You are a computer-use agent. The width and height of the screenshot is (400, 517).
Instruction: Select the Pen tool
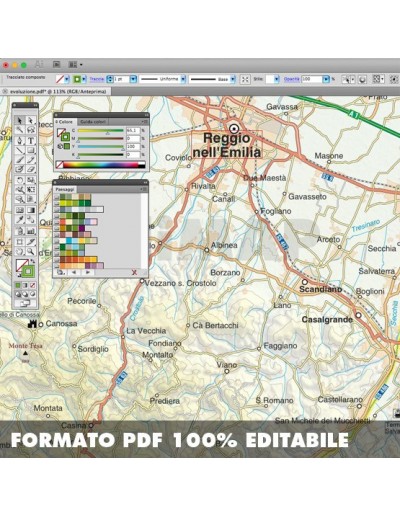[20, 140]
